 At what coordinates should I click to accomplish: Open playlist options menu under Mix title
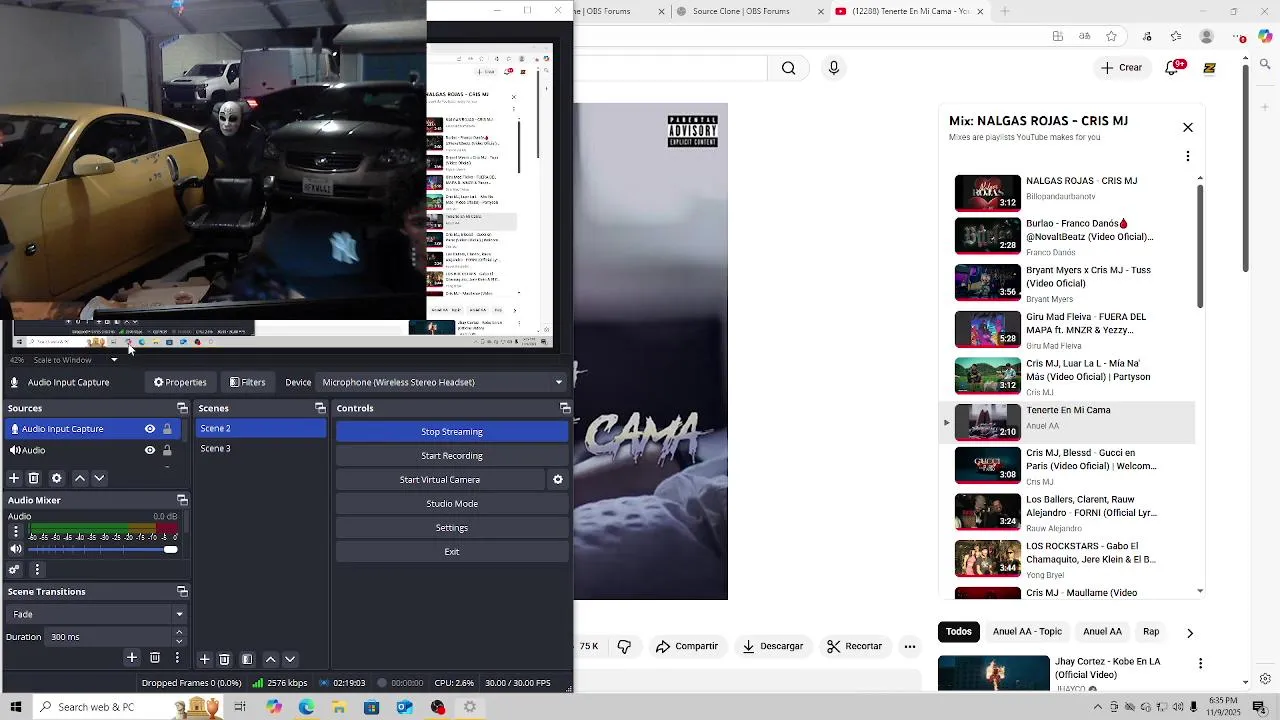1188,156
